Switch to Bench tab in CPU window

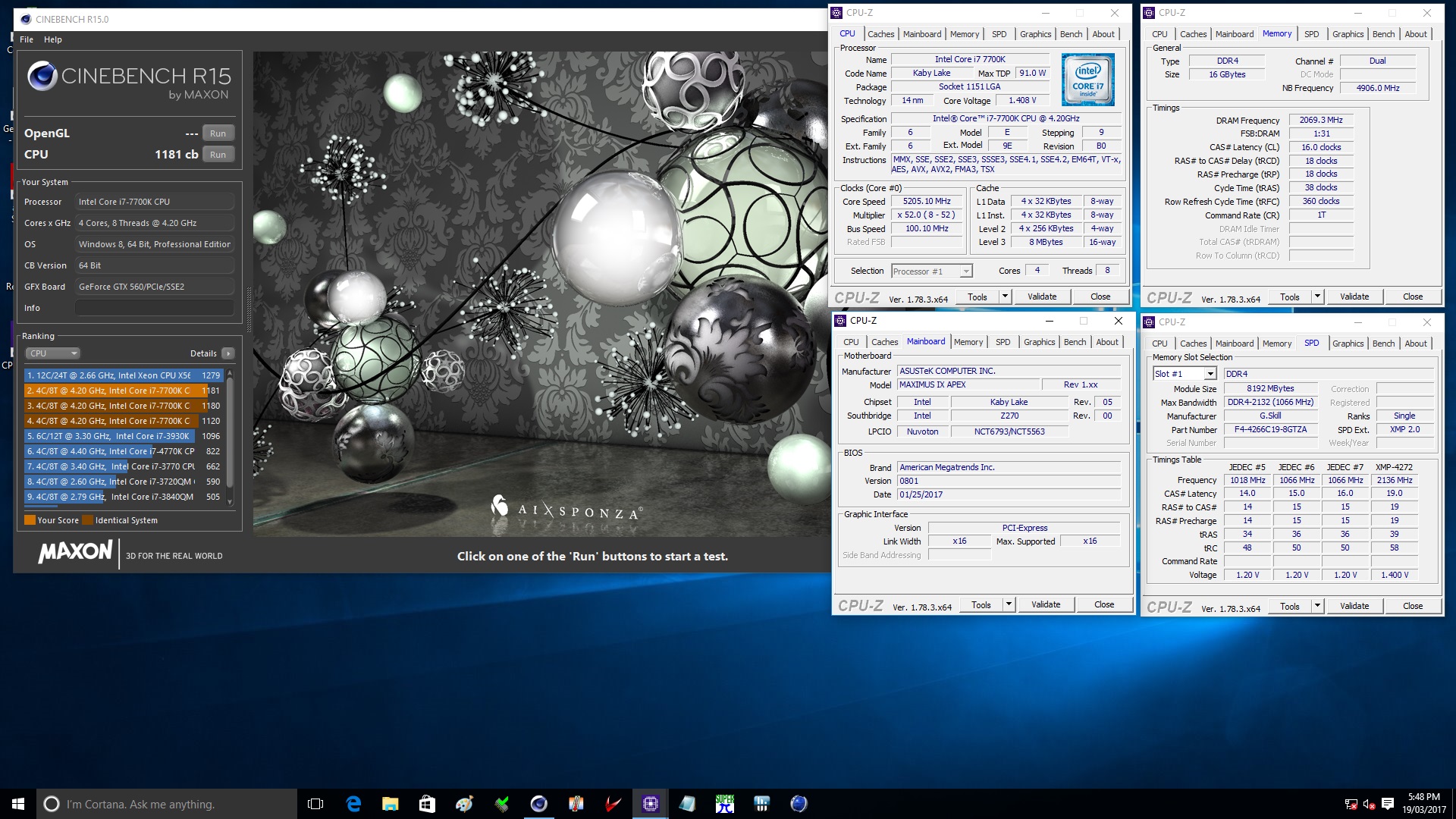click(x=1072, y=34)
